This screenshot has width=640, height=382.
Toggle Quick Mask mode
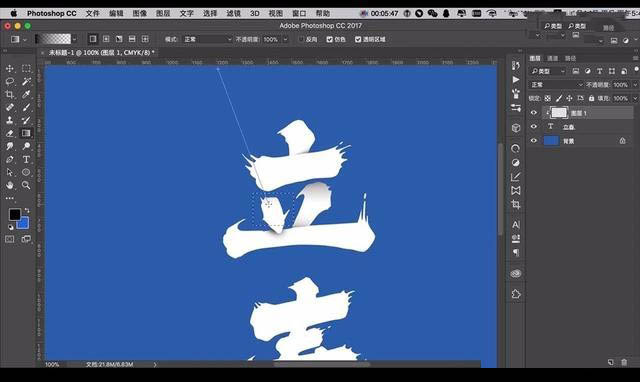[10, 239]
